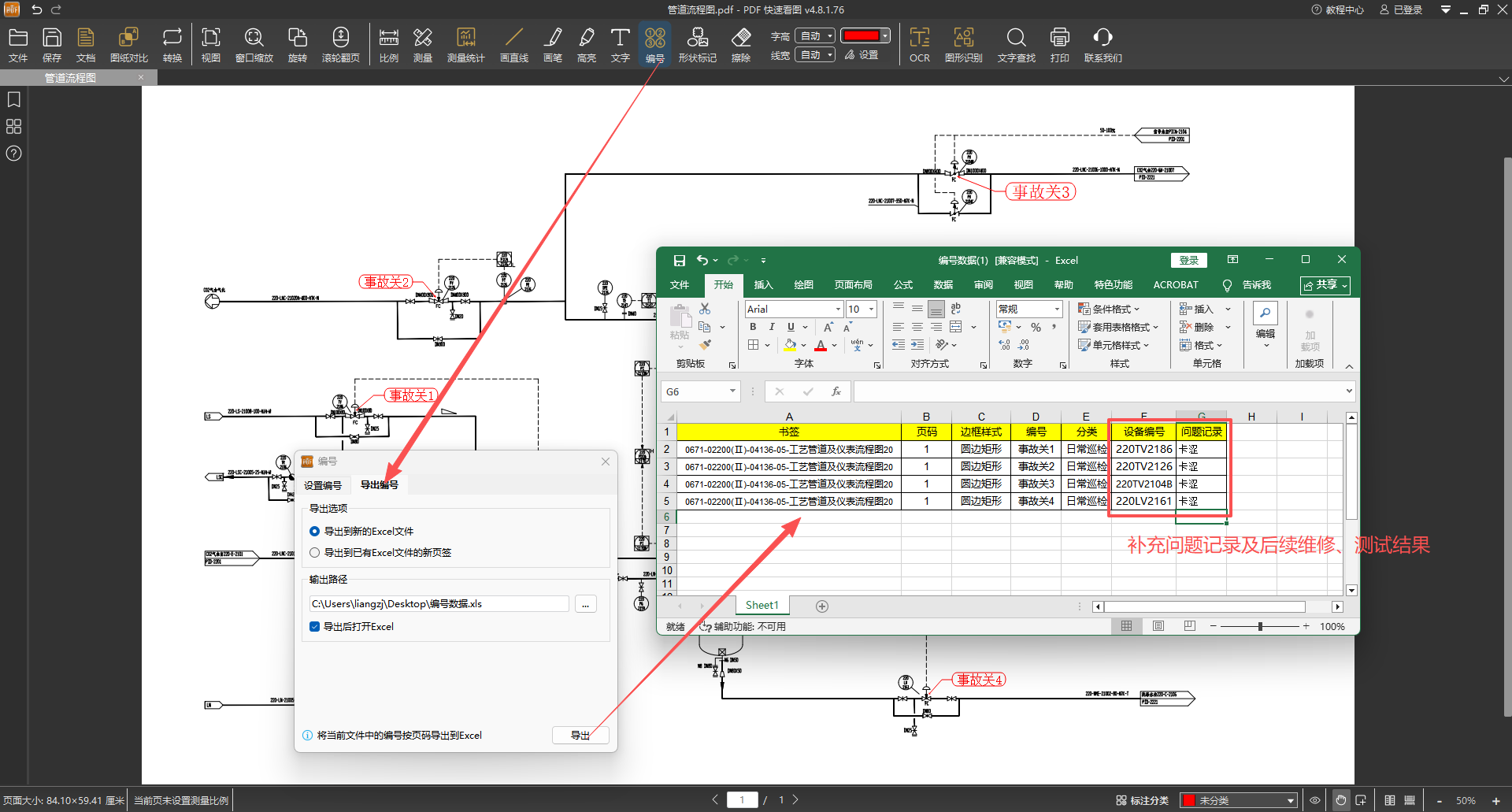This screenshot has width=1512, height=812.
Task: Click the output path text field
Action: coord(438,604)
